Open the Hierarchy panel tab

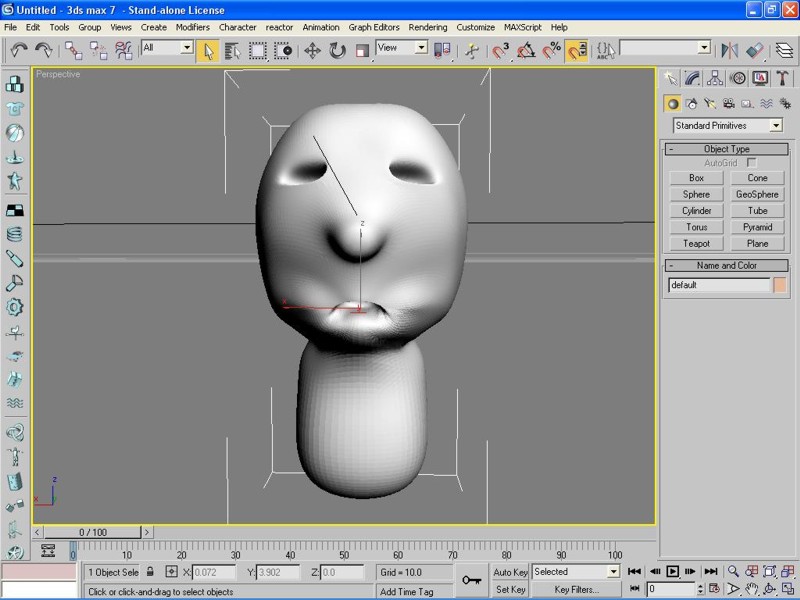coord(715,78)
